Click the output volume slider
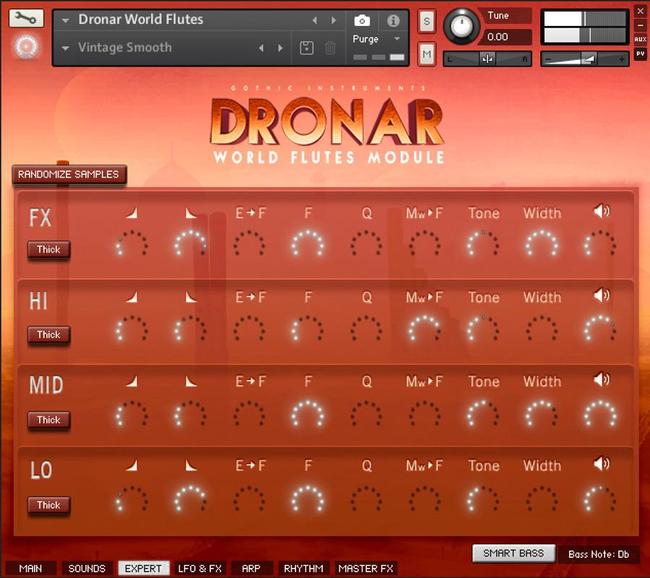The image size is (650, 578). pos(585,59)
